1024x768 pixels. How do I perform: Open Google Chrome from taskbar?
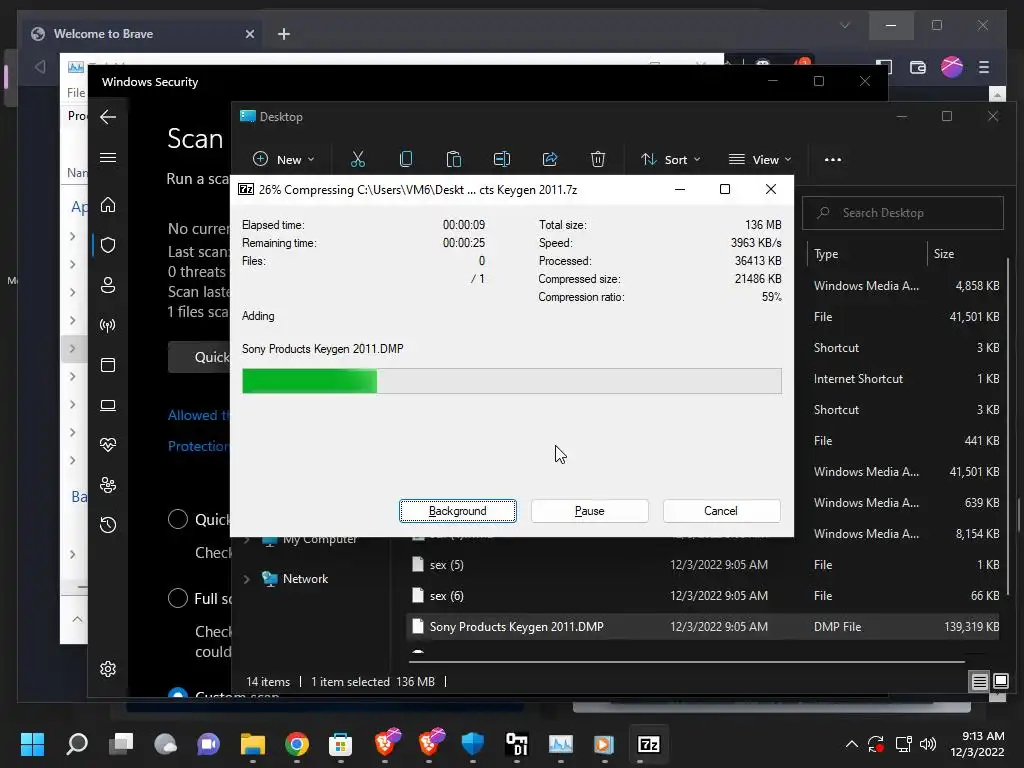click(x=296, y=744)
